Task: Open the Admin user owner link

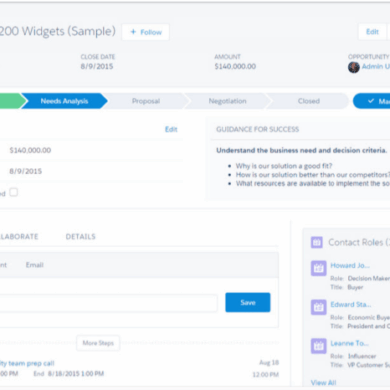Action: pos(376,66)
